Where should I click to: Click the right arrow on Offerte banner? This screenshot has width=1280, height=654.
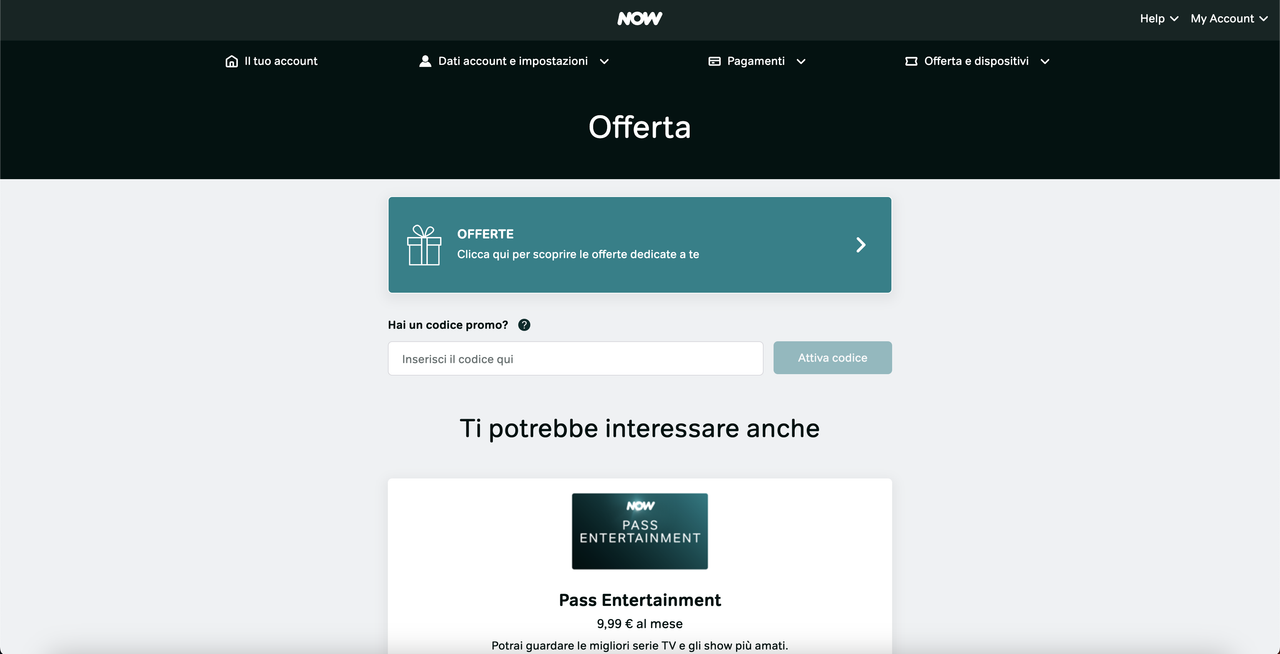[861, 245]
